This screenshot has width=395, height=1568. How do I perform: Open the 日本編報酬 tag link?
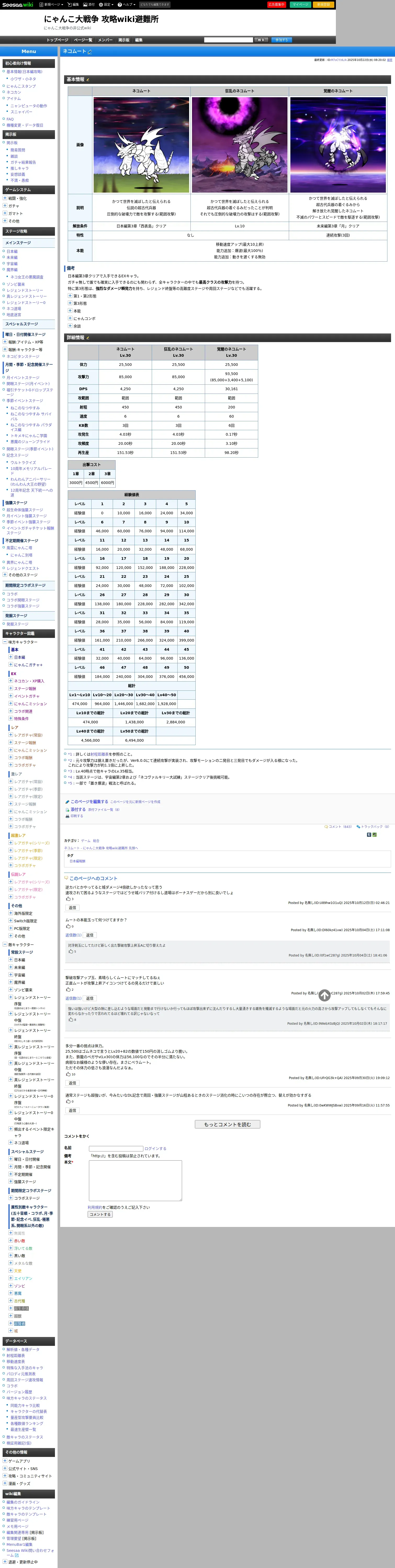click(x=77, y=861)
